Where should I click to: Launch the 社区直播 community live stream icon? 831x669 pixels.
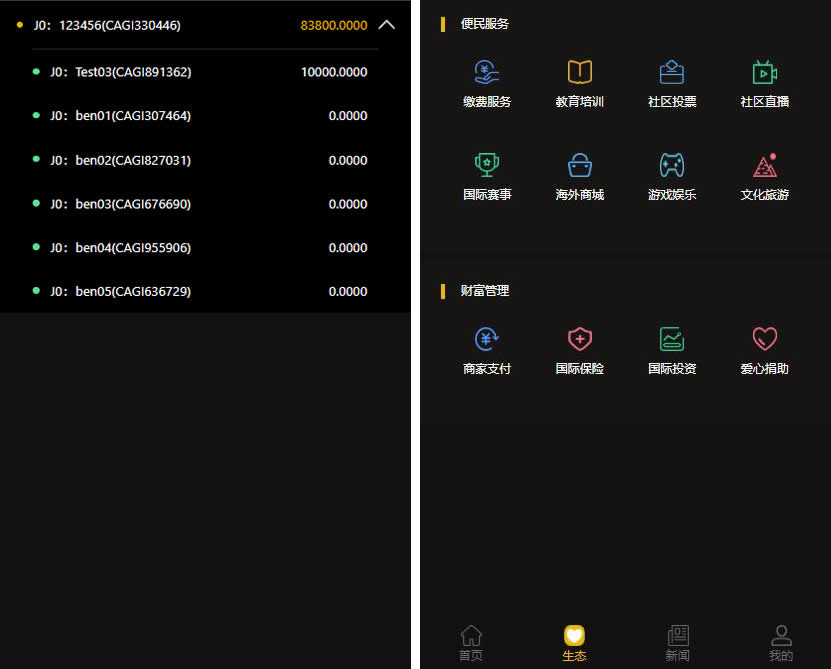[x=765, y=73]
